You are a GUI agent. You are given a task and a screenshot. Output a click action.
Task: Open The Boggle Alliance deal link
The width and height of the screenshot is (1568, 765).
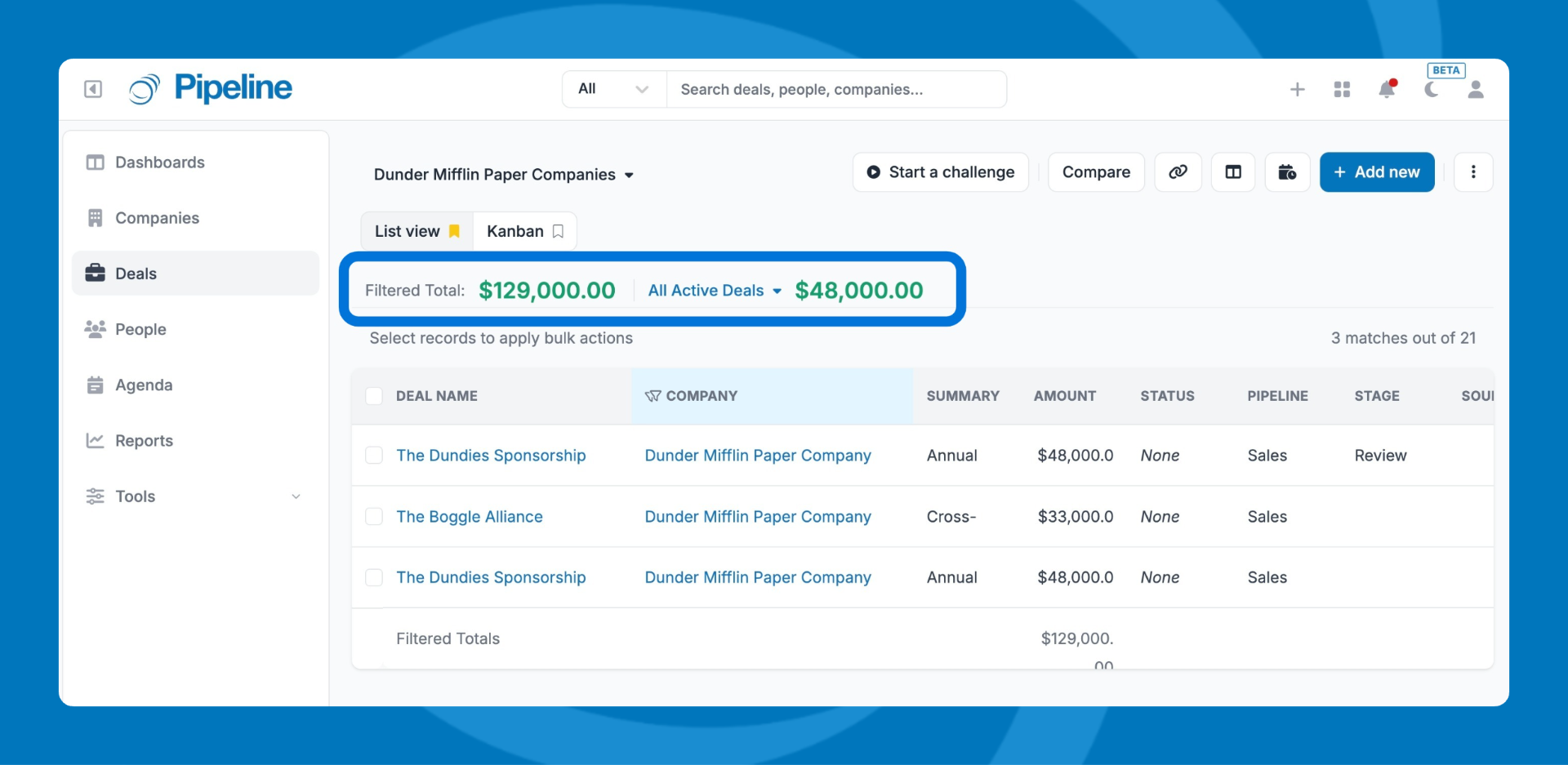470,517
